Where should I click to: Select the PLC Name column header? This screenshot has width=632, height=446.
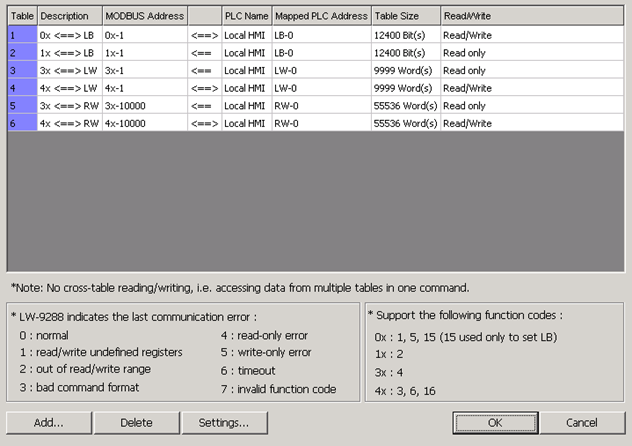[x=247, y=16]
